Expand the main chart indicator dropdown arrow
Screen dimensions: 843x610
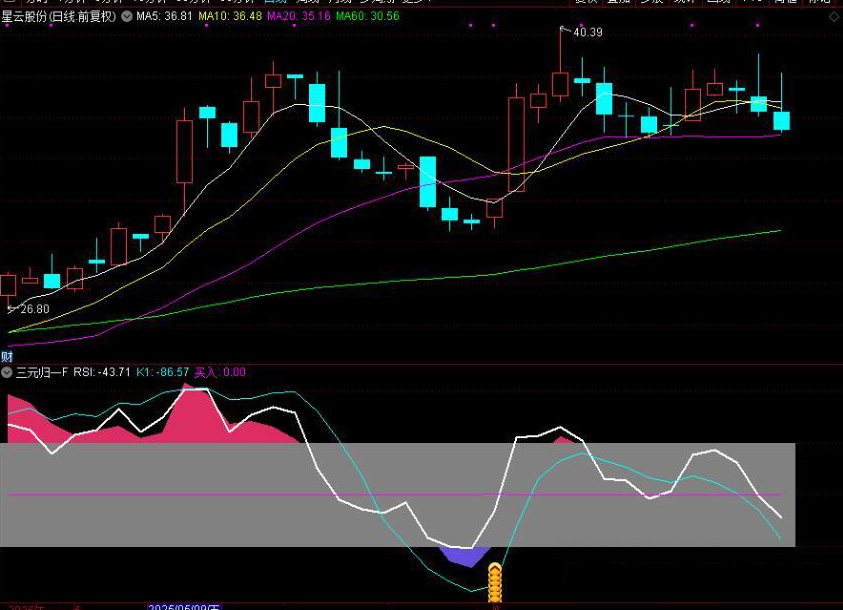[126, 17]
